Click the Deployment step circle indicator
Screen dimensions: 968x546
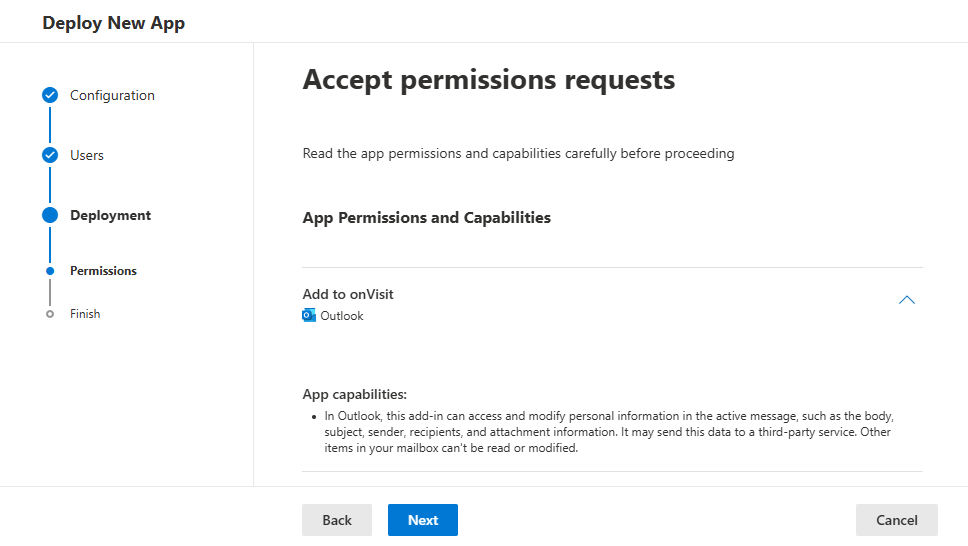click(50, 215)
